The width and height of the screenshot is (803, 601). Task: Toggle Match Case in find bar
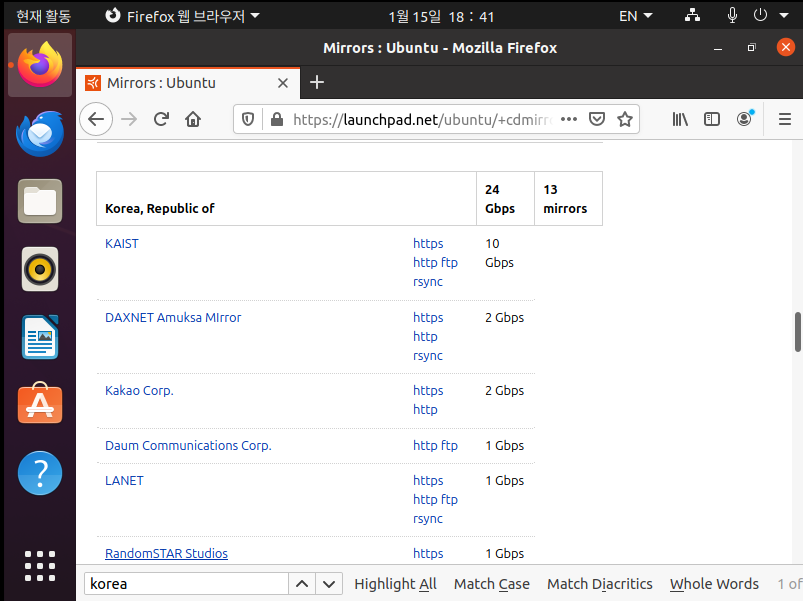pyautogui.click(x=492, y=584)
